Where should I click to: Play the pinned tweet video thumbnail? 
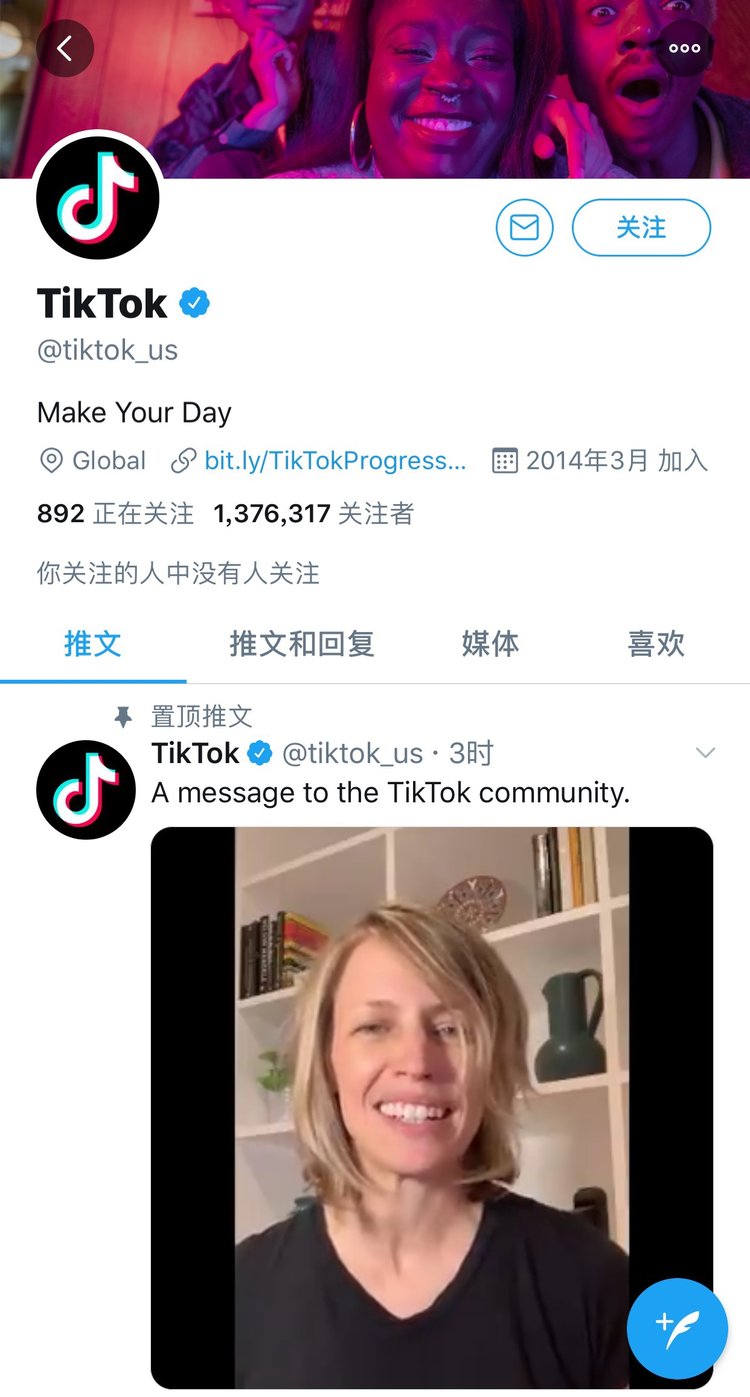coord(432,1108)
